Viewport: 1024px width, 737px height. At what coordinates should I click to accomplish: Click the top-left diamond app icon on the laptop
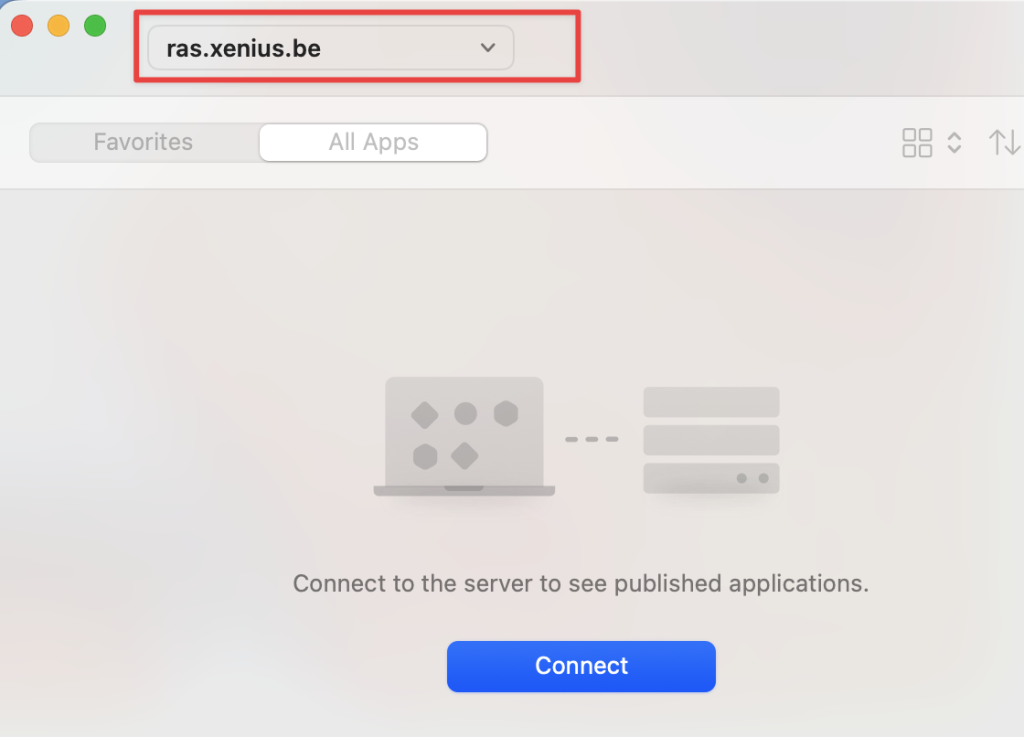(x=425, y=413)
